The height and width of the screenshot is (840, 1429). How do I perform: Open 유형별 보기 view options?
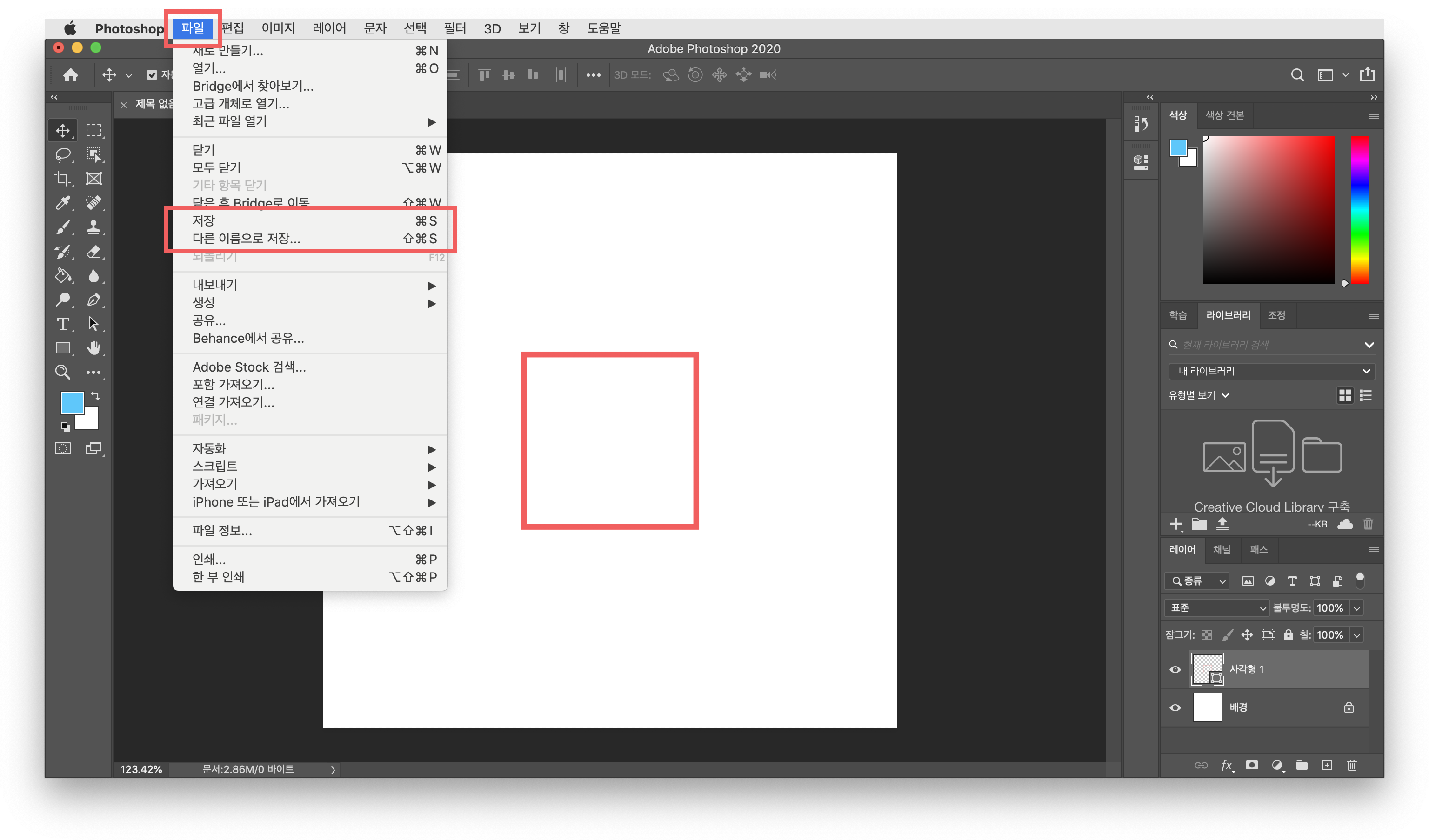coord(1198,395)
